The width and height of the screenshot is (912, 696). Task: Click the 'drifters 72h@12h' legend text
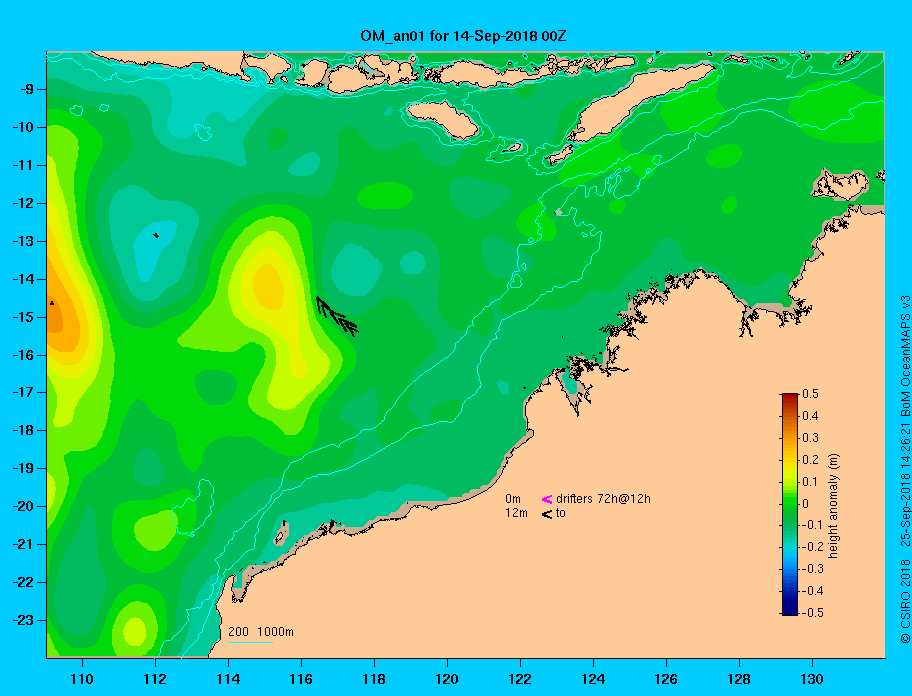point(603,499)
